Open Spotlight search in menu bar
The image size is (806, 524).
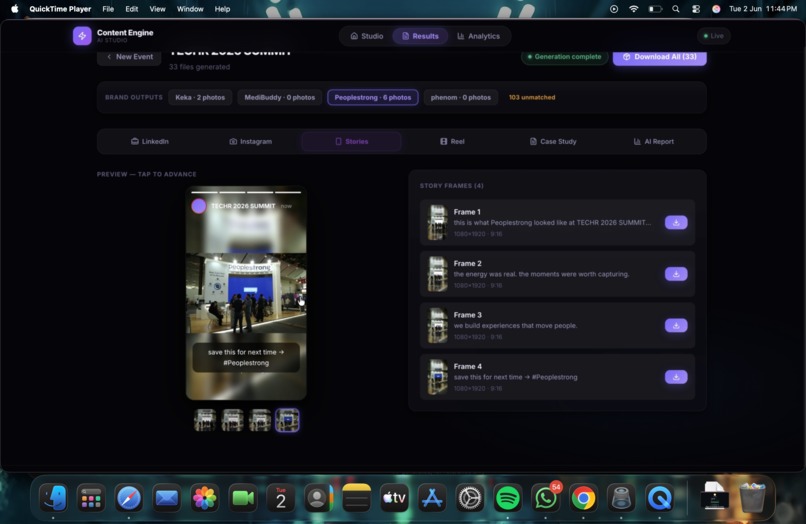675,9
